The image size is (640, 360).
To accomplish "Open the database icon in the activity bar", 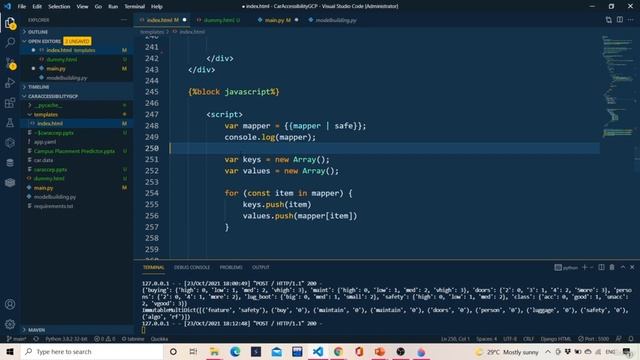I will click(10, 162).
